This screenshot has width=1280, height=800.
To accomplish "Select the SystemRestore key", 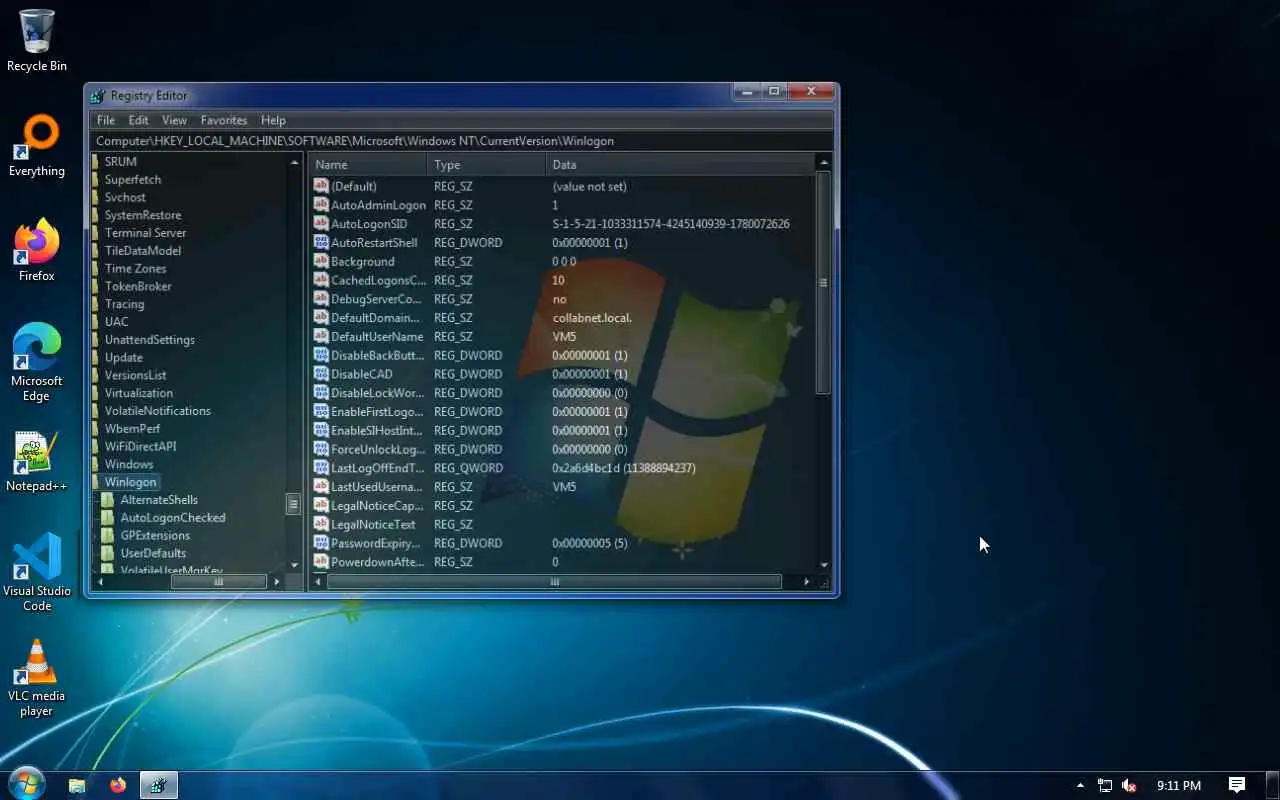I will [x=143, y=215].
